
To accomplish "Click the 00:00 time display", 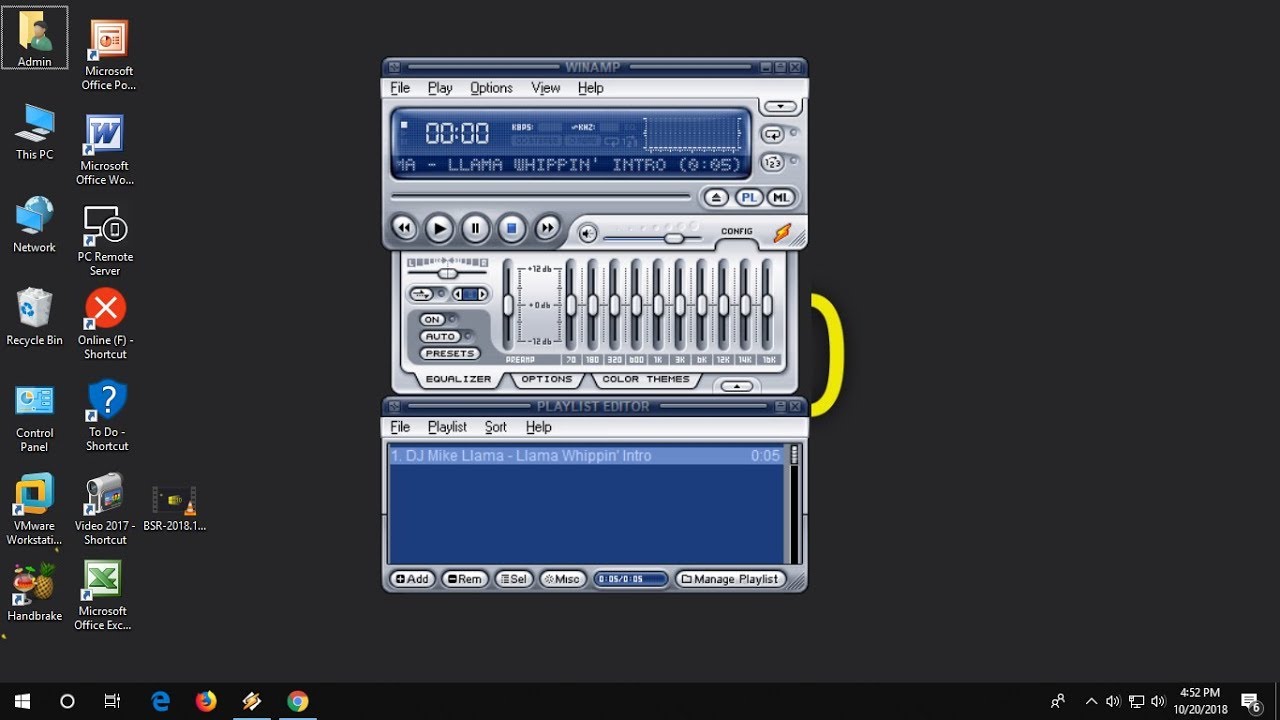I will [x=457, y=133].
